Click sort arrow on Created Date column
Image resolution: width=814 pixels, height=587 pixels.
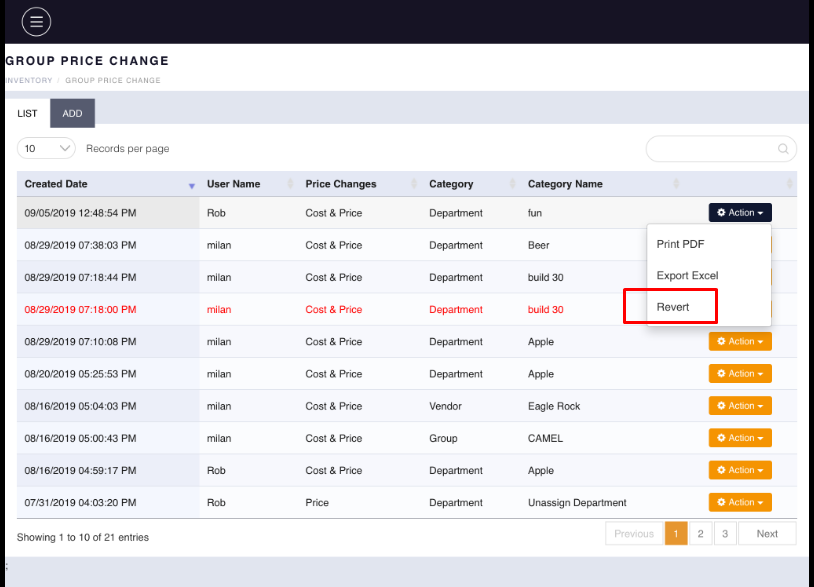point(191,185)
